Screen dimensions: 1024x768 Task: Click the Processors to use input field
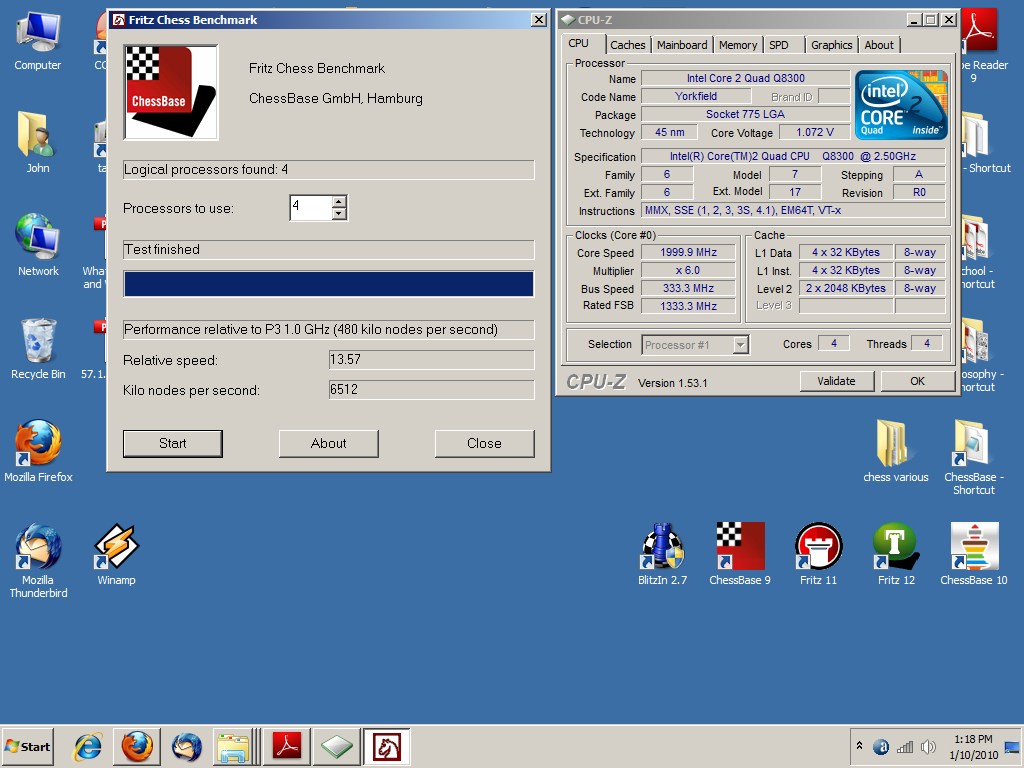311,208
